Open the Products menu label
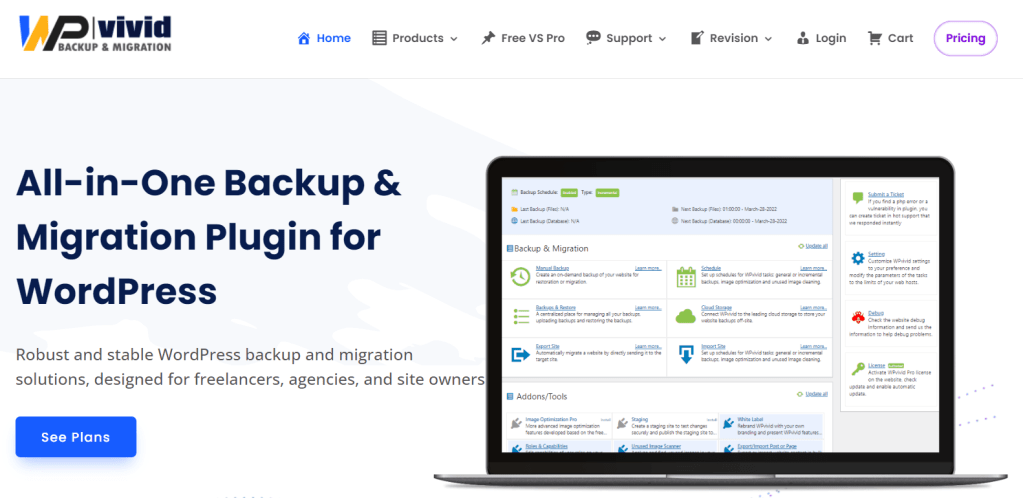This screenshot has width=1023, height=498. [x=418, y=39]
